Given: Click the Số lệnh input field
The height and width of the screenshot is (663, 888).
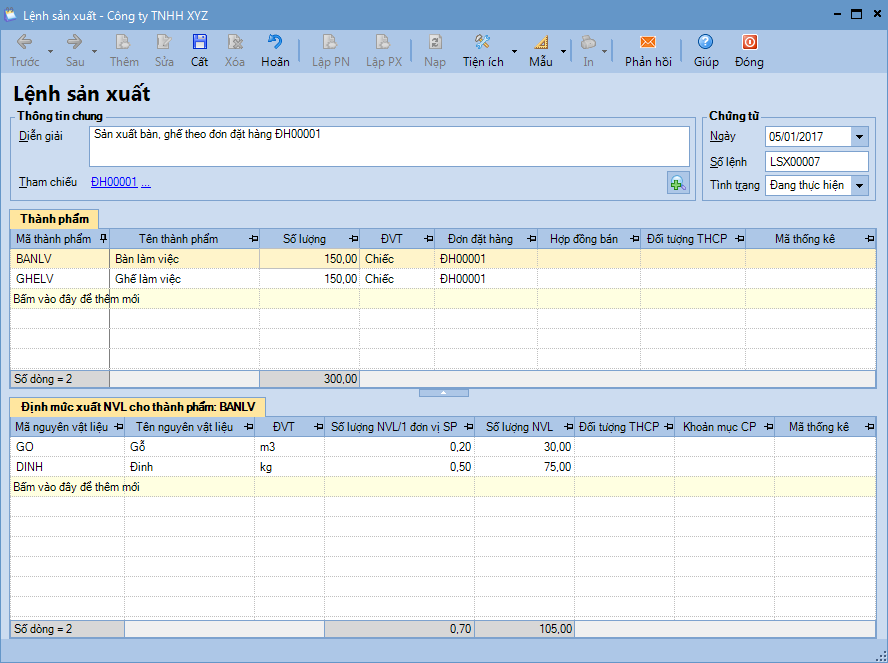Looking at the screenshot, I should [816, 161].
